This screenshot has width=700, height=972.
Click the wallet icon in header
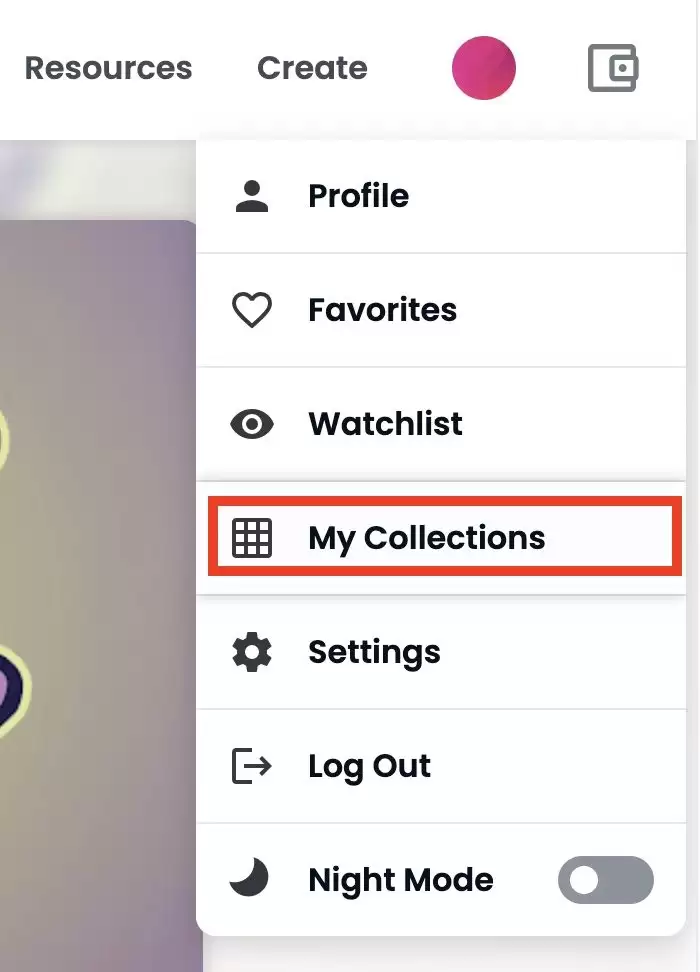tap(613, 68)
